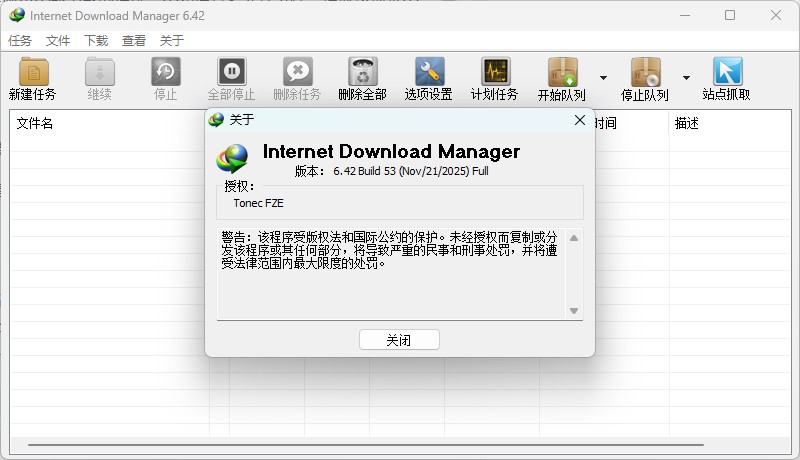Click the small IDM icon in 关于 dialog title bar
This screenshot has width=800, height=460.
216,120
